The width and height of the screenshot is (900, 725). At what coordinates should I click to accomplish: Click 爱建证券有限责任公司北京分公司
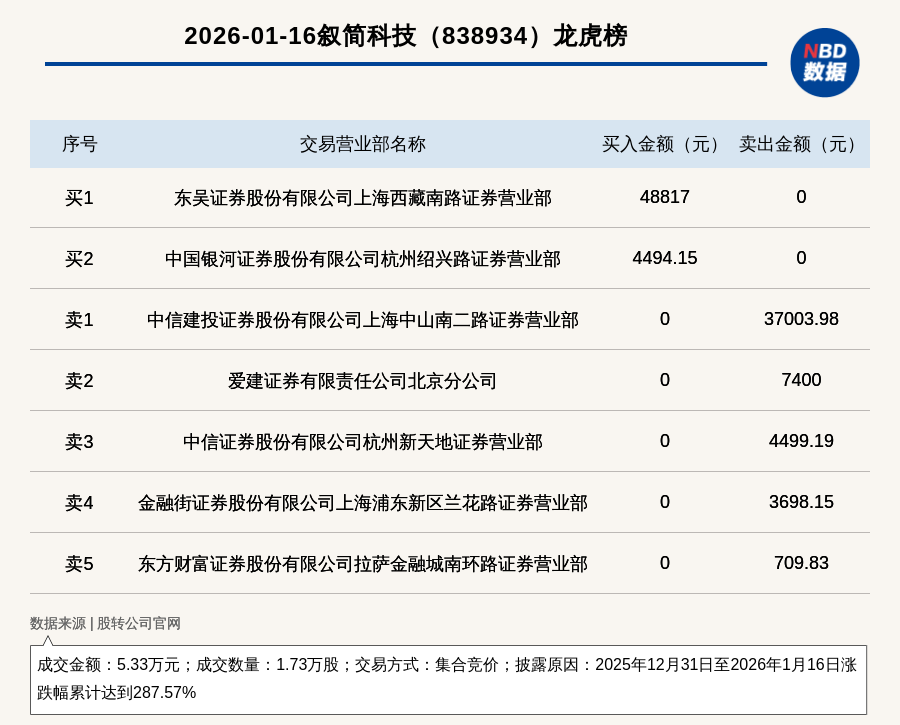coord(362,381)
